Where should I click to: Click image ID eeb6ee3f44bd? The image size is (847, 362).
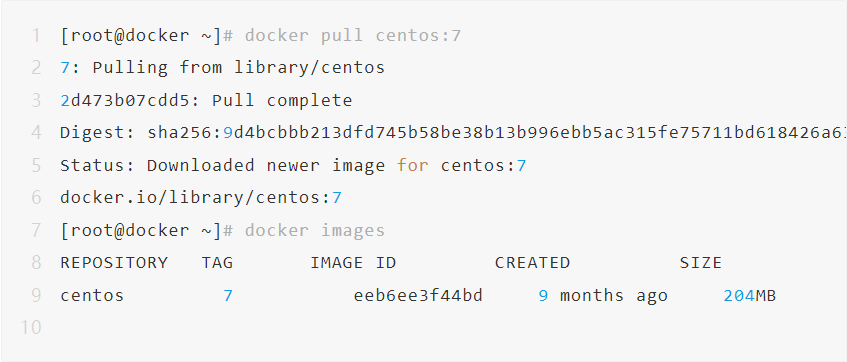coord(418,296)
